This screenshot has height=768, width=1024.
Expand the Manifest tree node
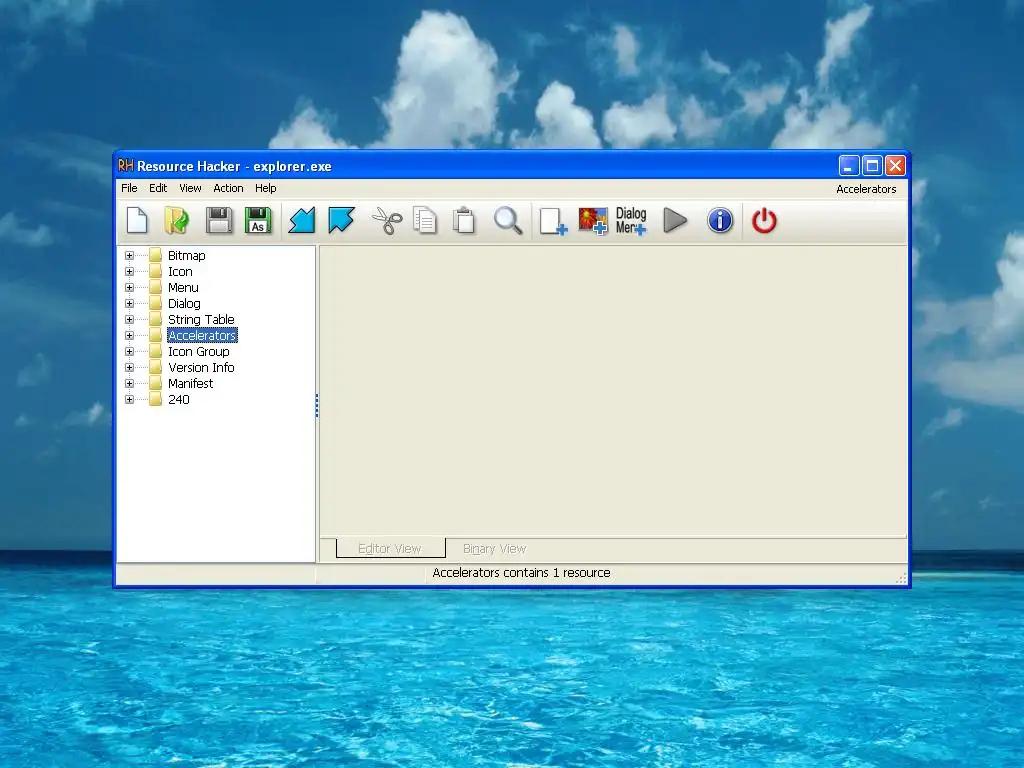[x=129, y=383]
